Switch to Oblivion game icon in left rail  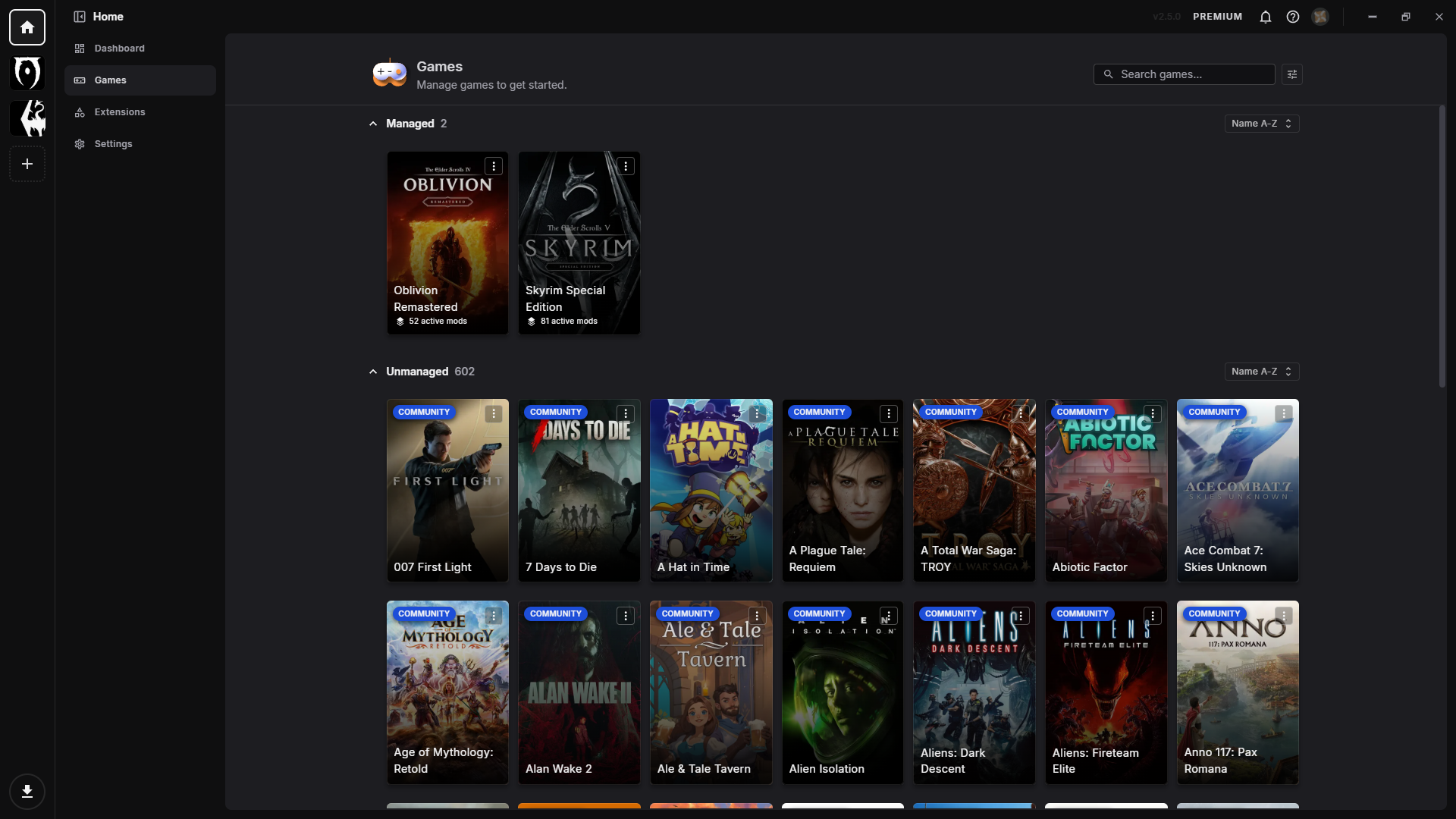point(27,73)
